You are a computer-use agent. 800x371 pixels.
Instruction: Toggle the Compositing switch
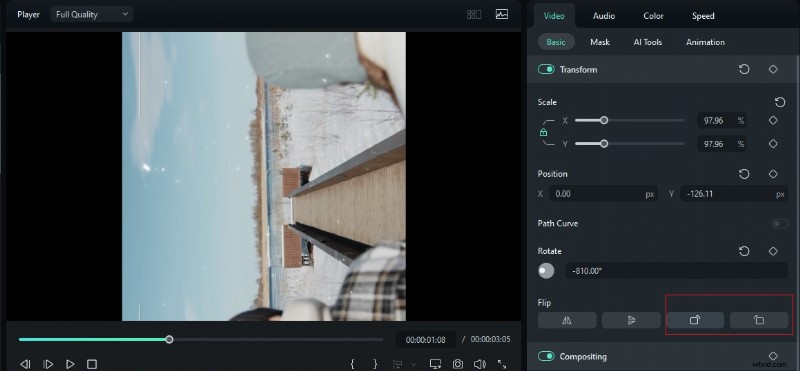(x=546, y=356)
